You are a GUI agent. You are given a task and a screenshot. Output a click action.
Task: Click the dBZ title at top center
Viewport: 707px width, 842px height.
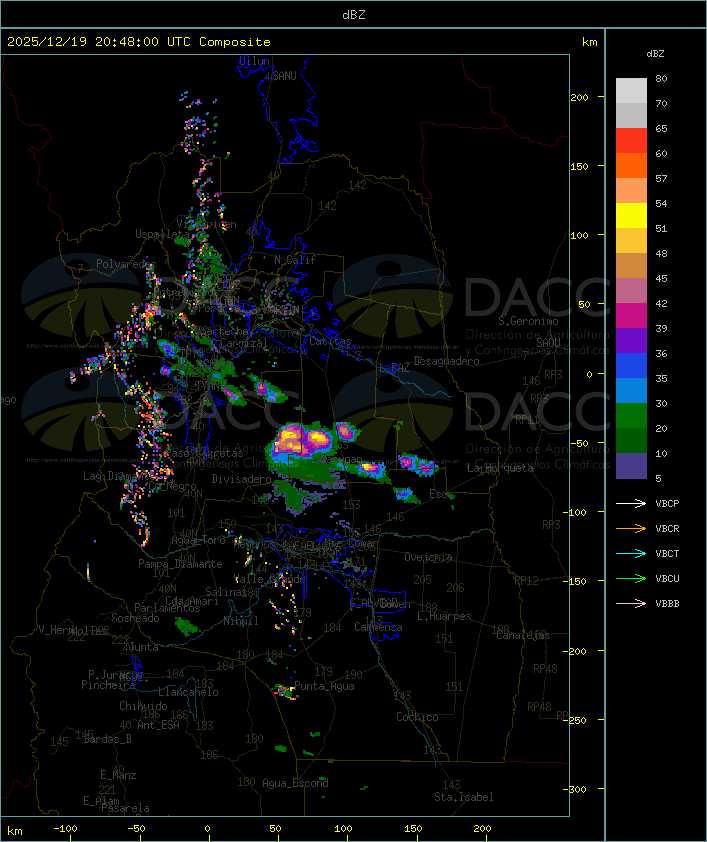tap(354, 15)
